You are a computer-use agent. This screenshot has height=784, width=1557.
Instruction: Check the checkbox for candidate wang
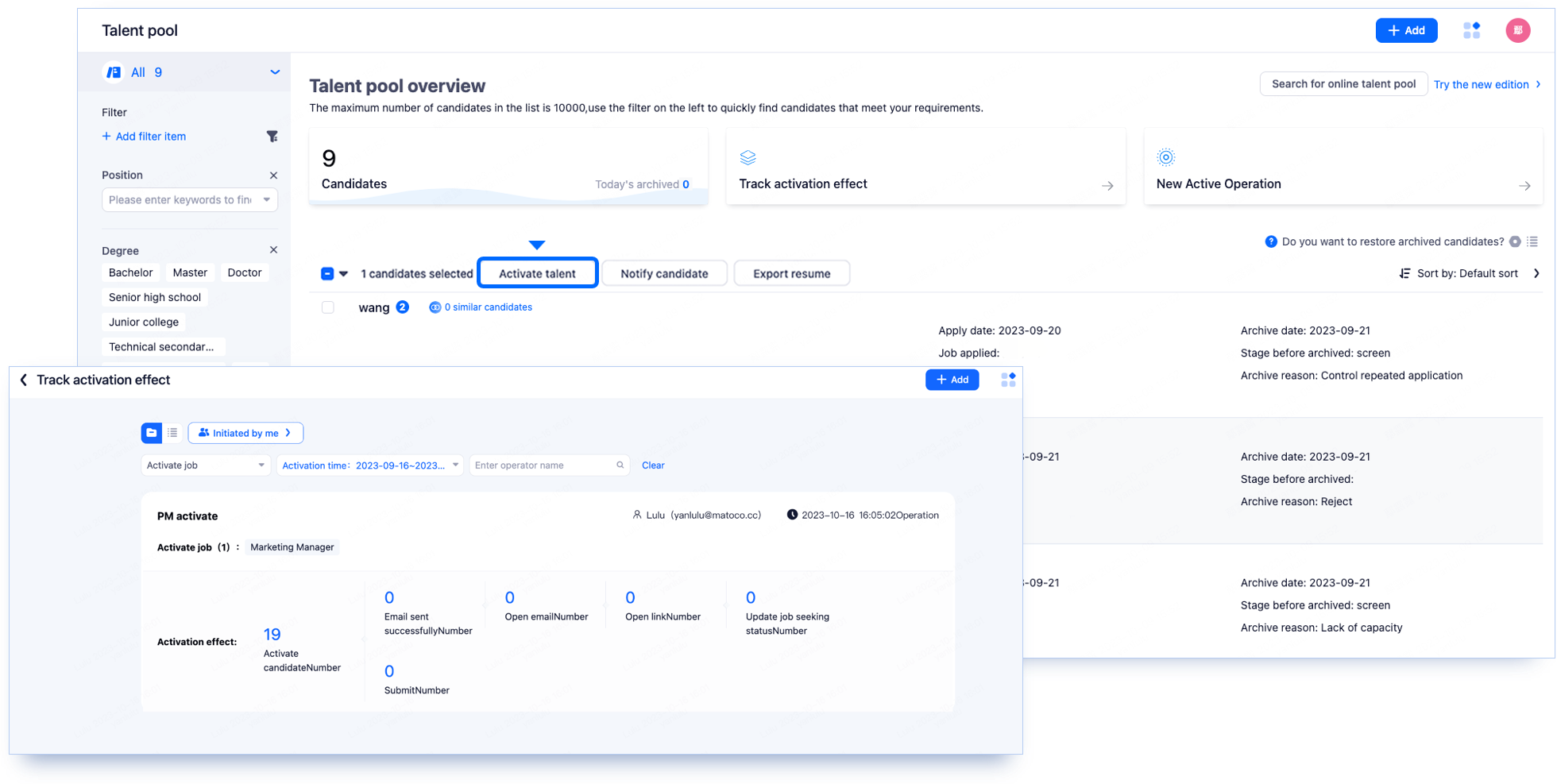328,307
